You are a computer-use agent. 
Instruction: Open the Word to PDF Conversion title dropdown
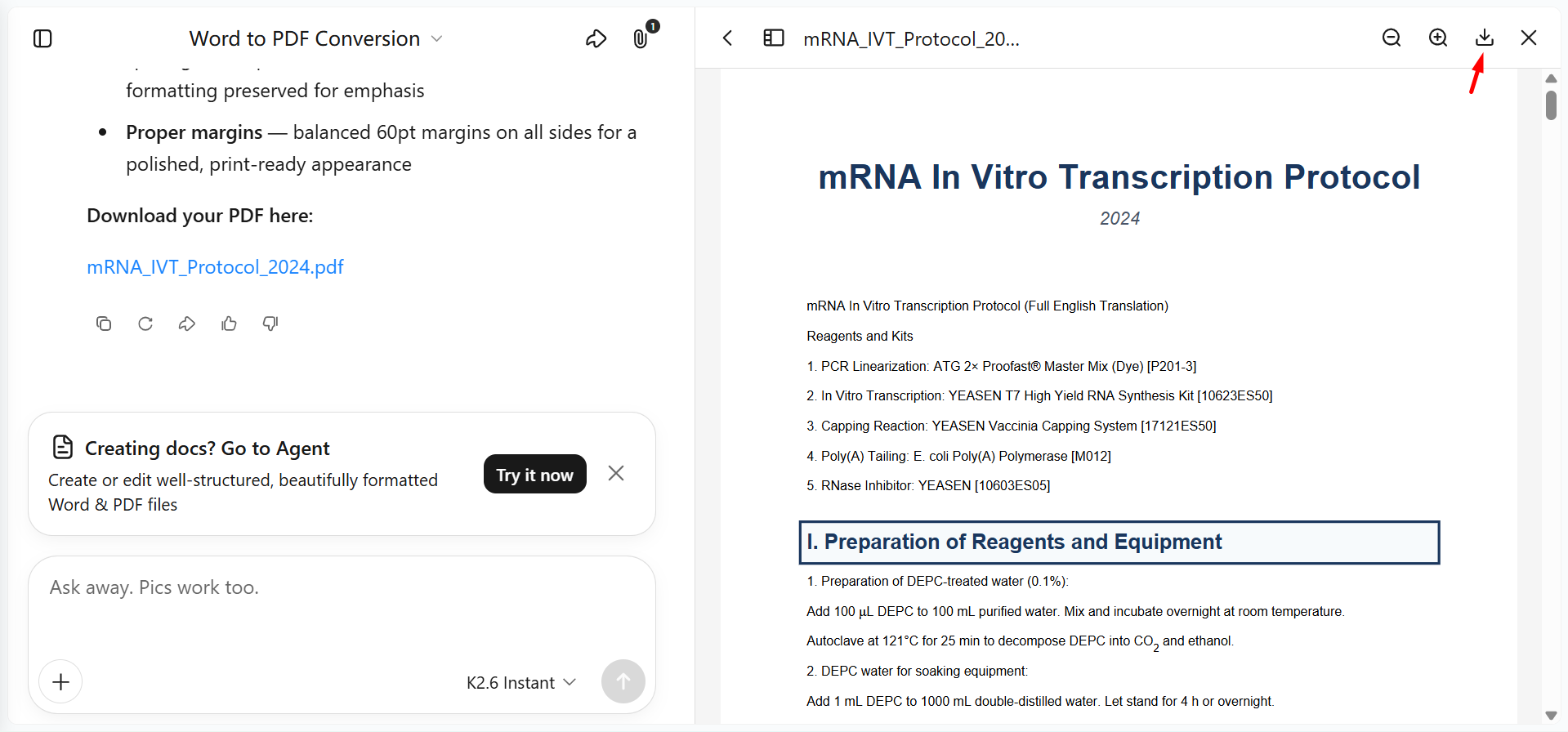pyautogui.click(x=315, y=38)
